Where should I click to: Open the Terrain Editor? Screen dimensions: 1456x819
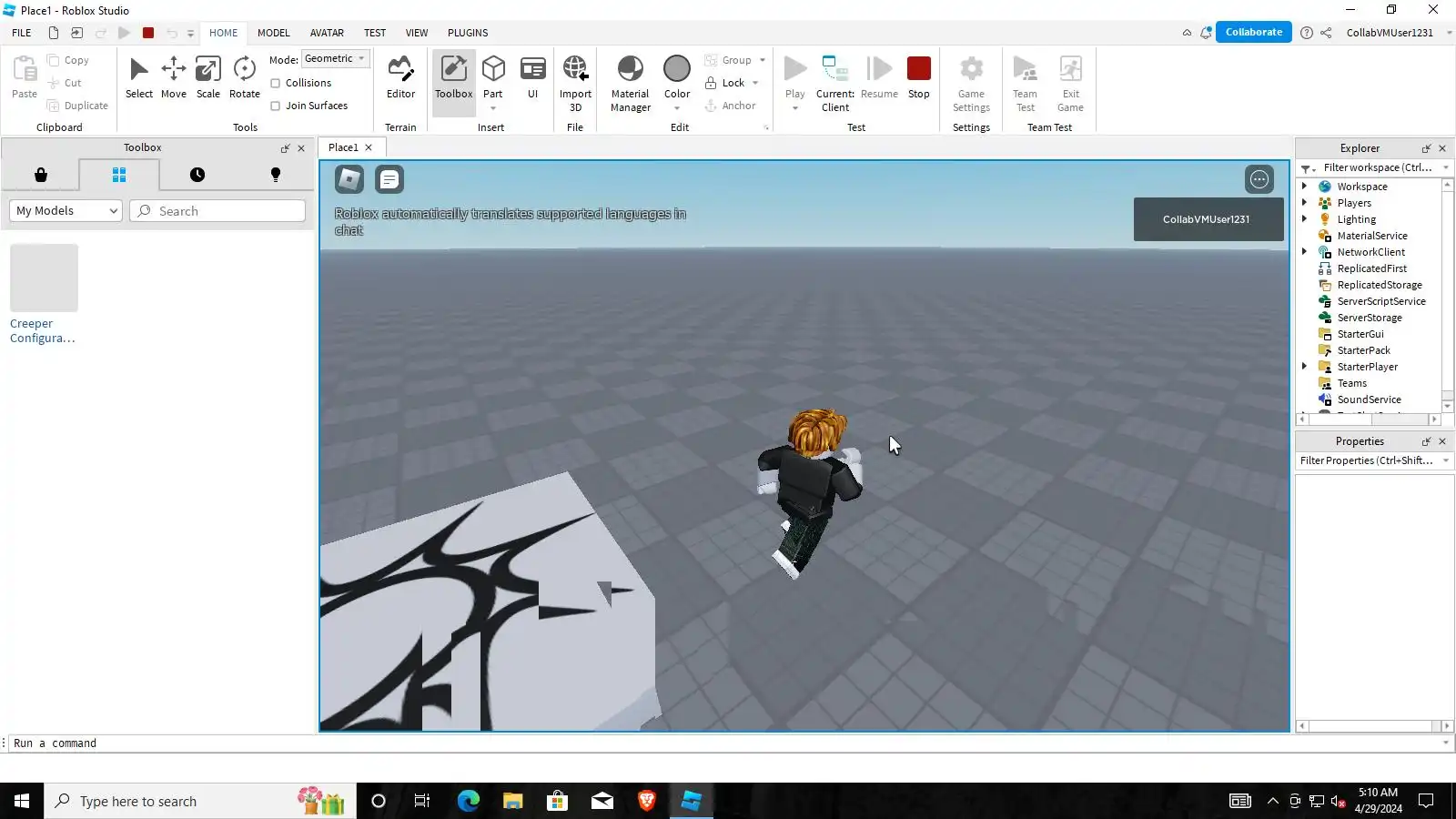tap(400, 78)
